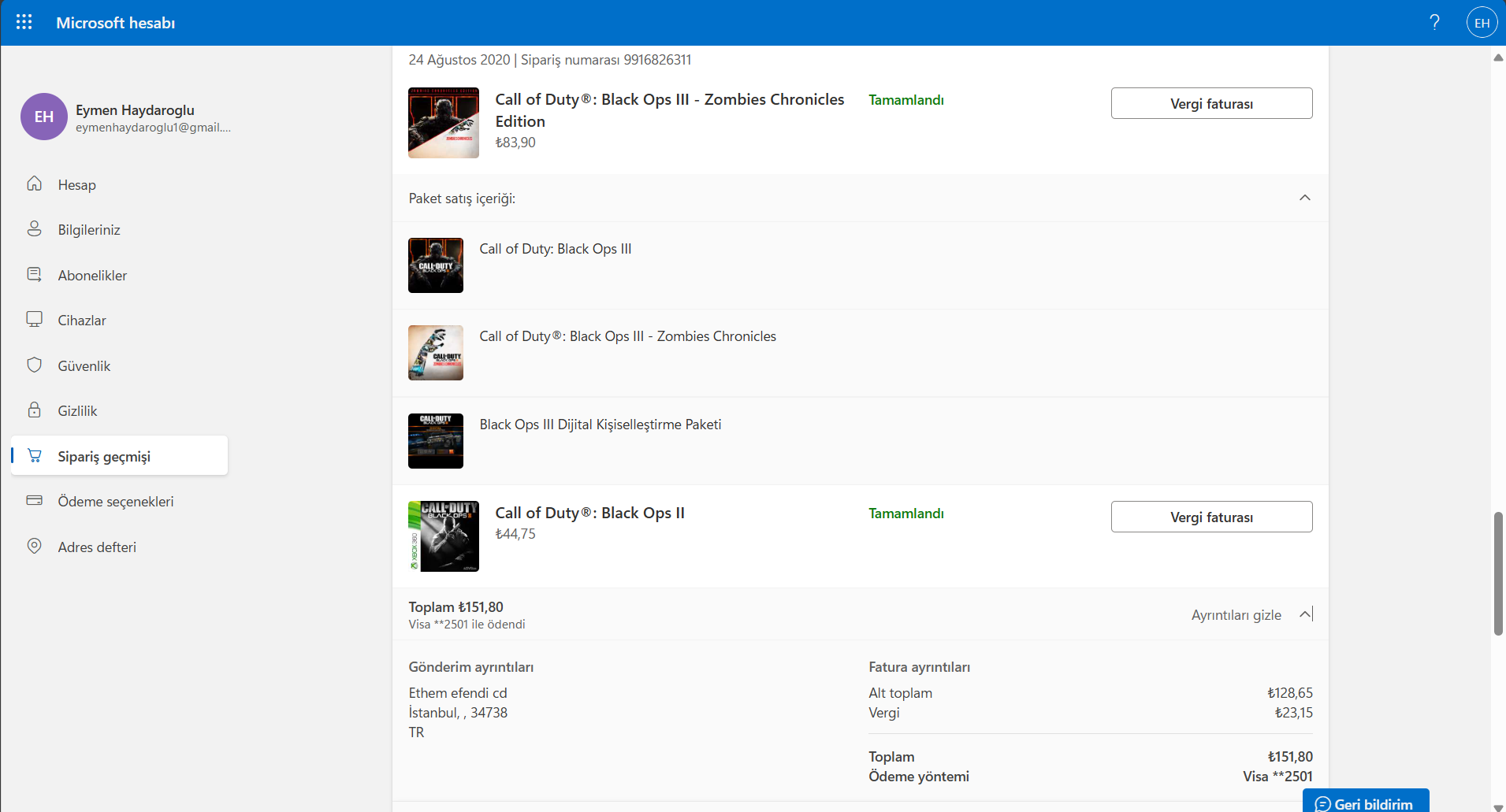Open Güvenlik settings

tap(120, 366)
